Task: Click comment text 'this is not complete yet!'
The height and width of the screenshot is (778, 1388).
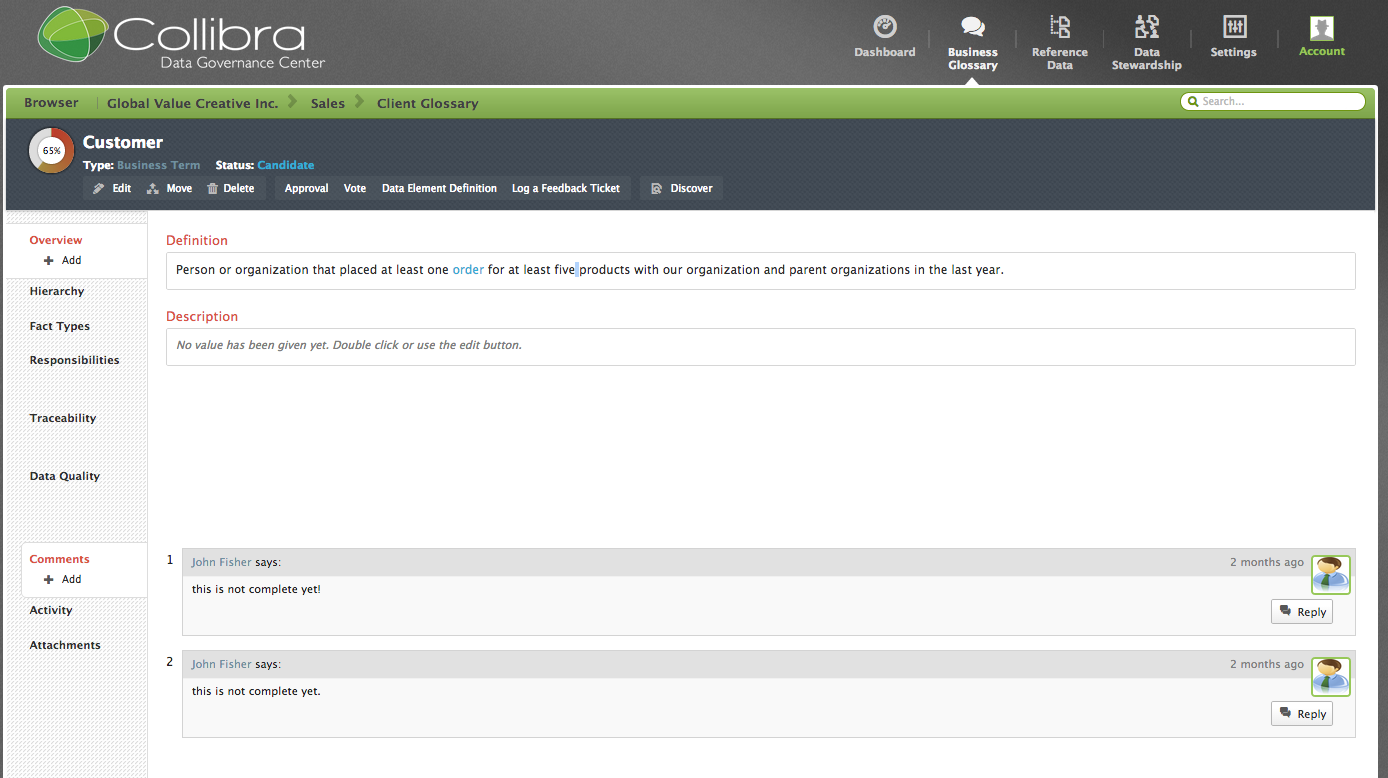Action: point(256,590)
